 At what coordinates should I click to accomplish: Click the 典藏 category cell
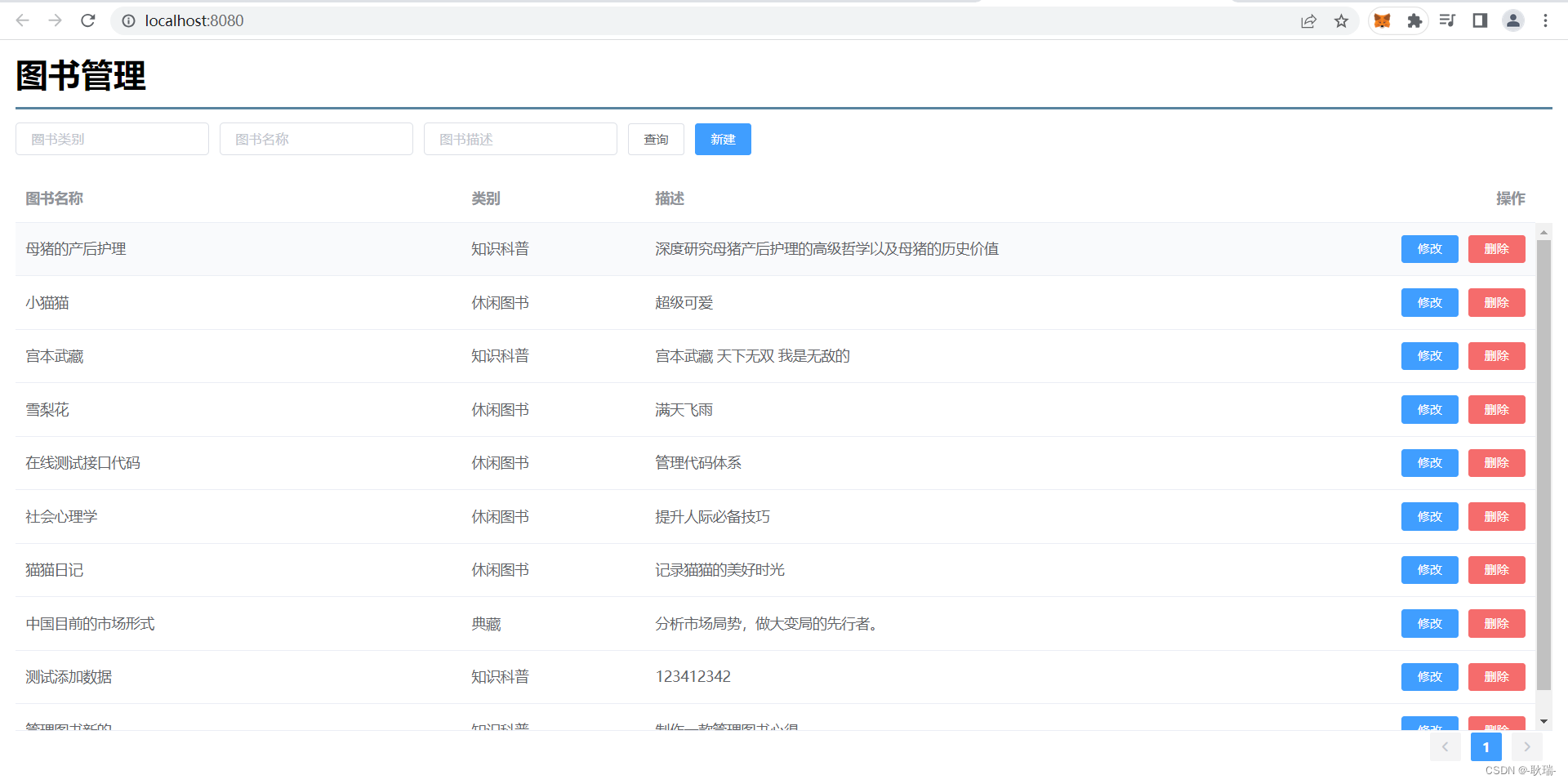coord(486,624)
